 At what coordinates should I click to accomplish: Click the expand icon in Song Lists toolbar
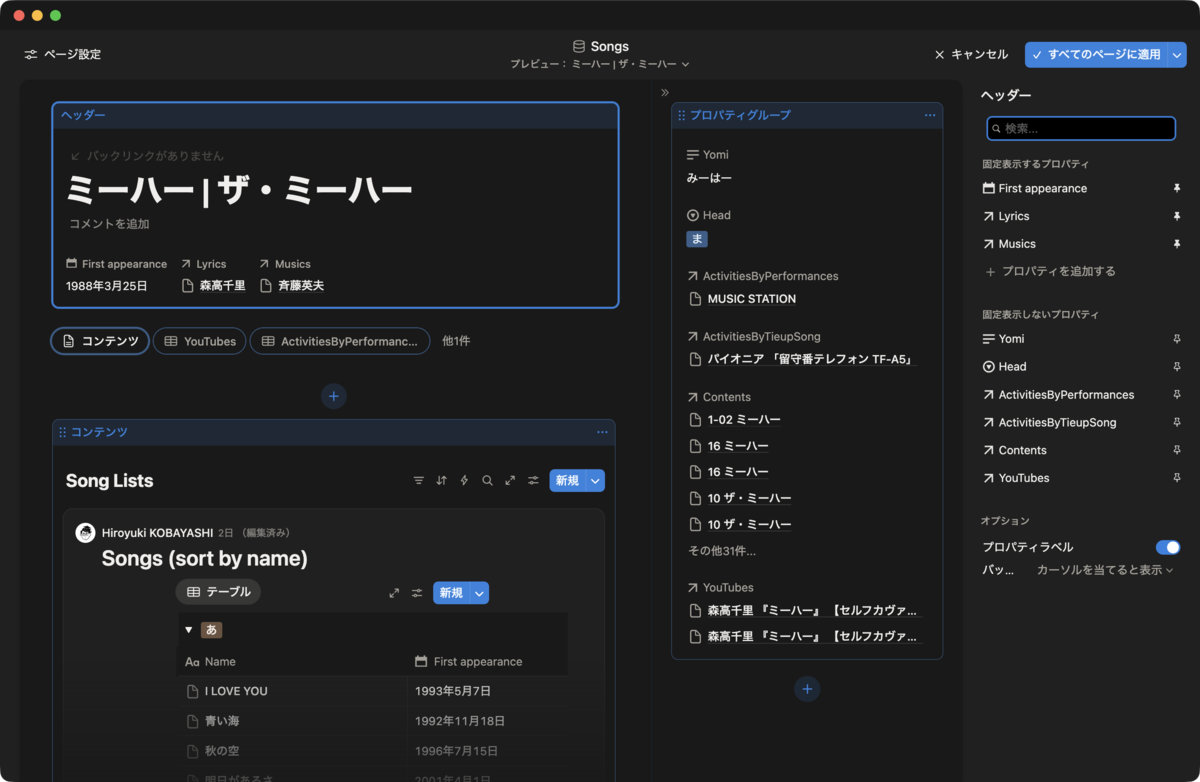(x=510, y=481)
